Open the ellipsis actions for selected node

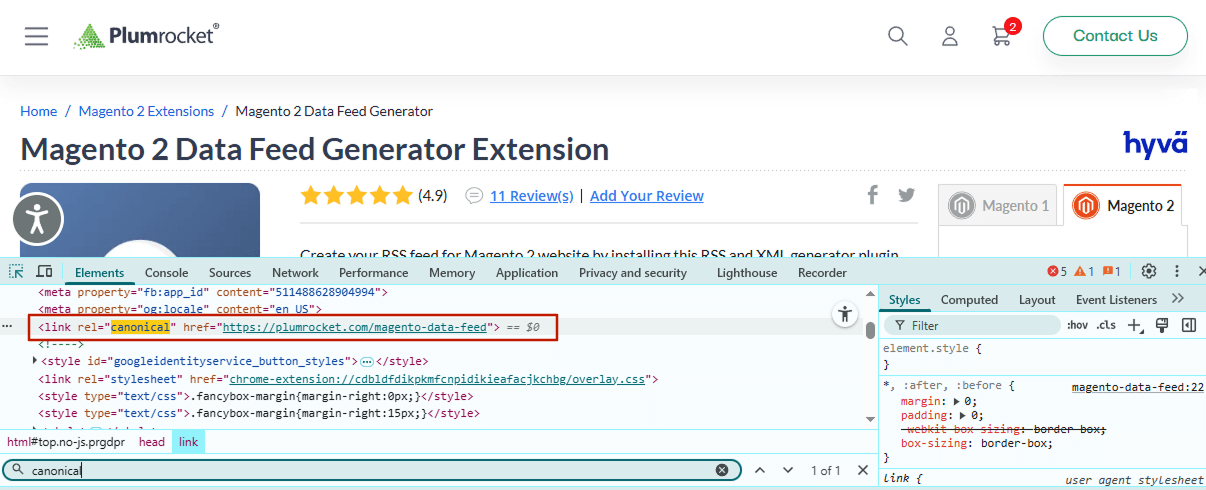click(7, 327)
